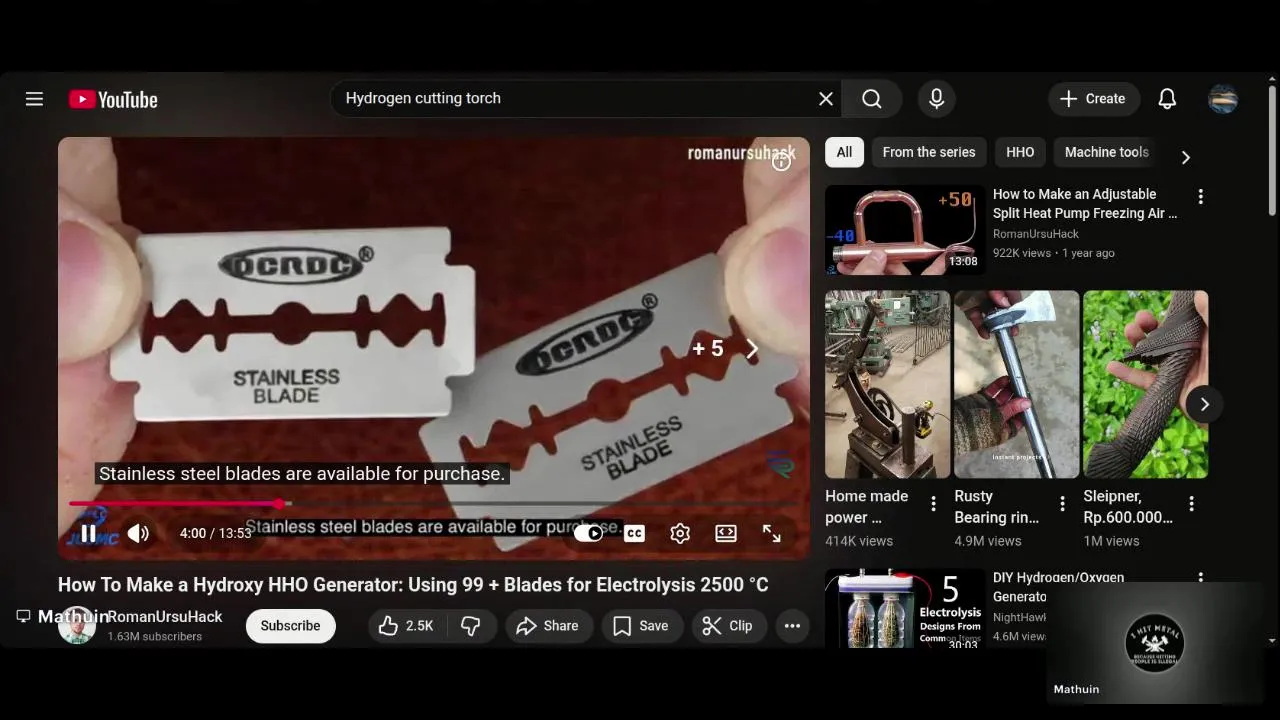Screen dimensions: 1280x720
Task: Select the From the series chip
Action: point(929,152)
